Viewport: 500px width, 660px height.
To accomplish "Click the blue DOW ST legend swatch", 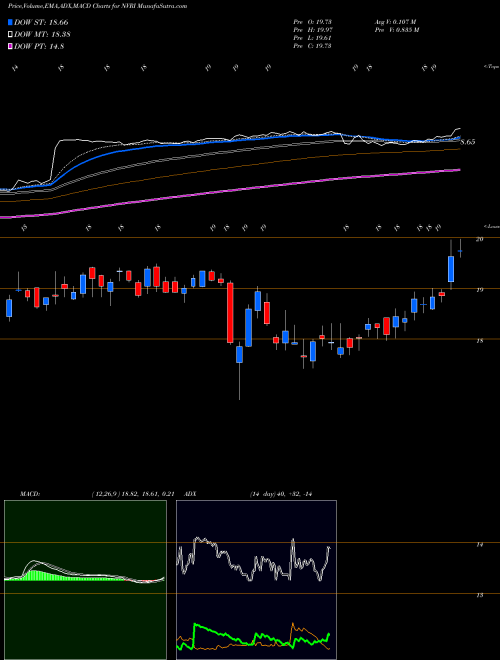I will tap(10, 22).
